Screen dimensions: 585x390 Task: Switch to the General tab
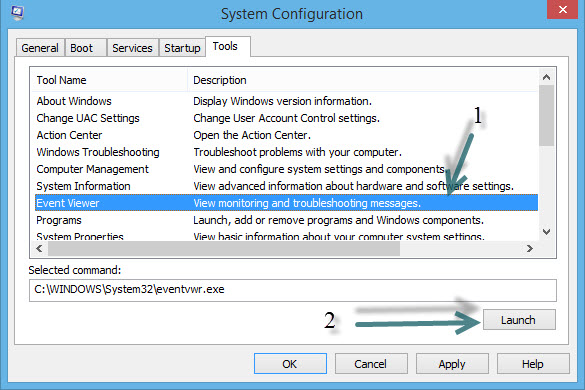pos(40,48)
